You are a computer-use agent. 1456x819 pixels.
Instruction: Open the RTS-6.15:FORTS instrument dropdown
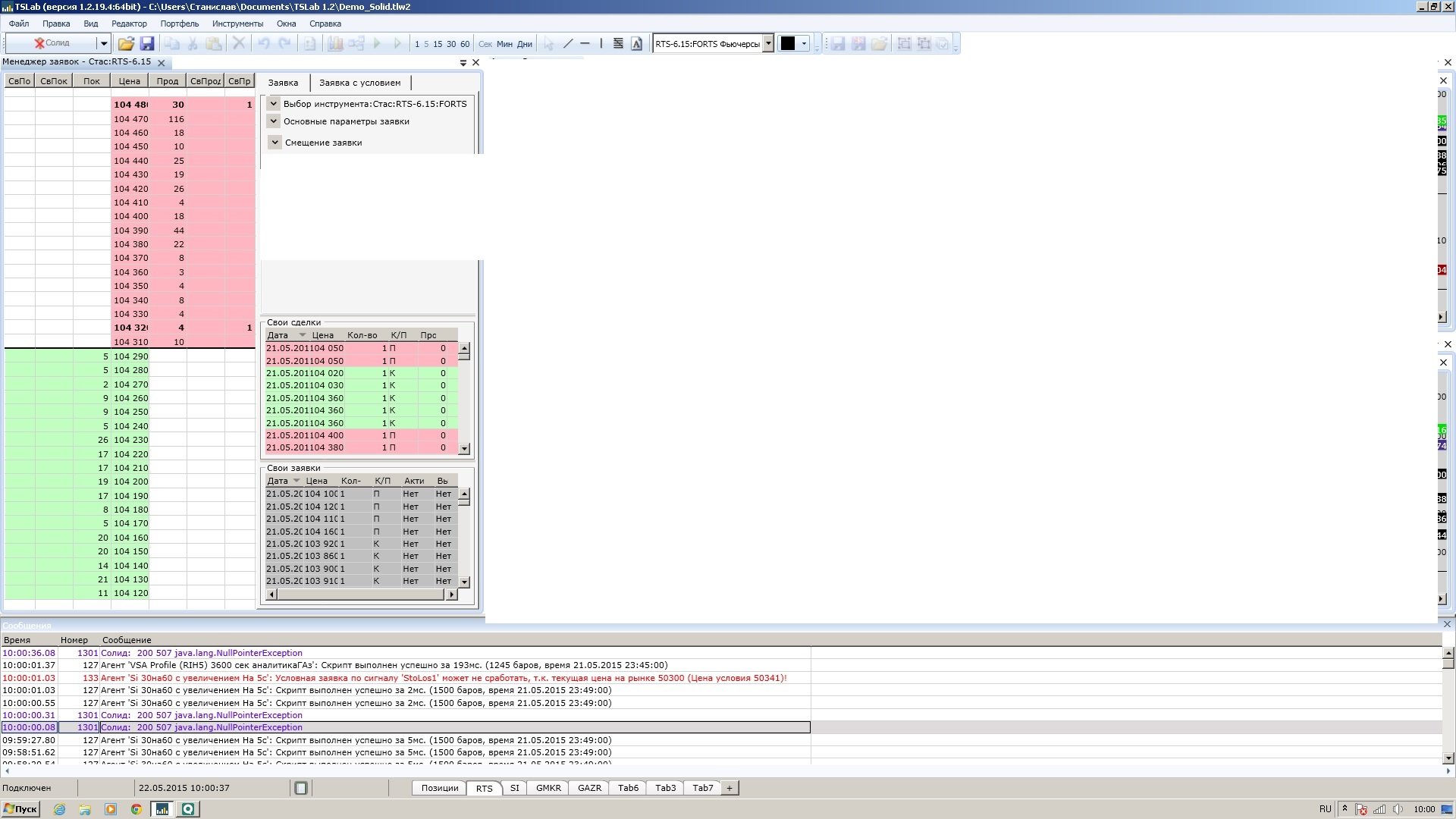click(768, 44)
